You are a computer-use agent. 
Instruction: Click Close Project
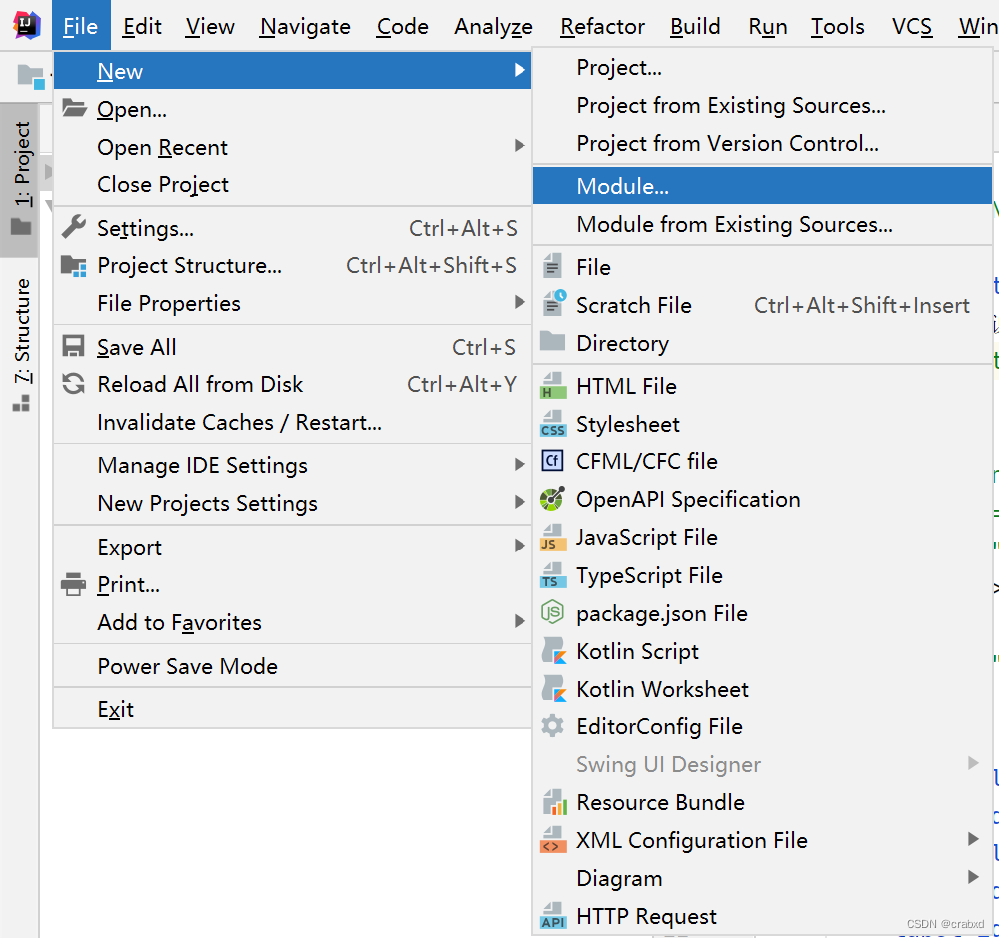tap(292, 184)
